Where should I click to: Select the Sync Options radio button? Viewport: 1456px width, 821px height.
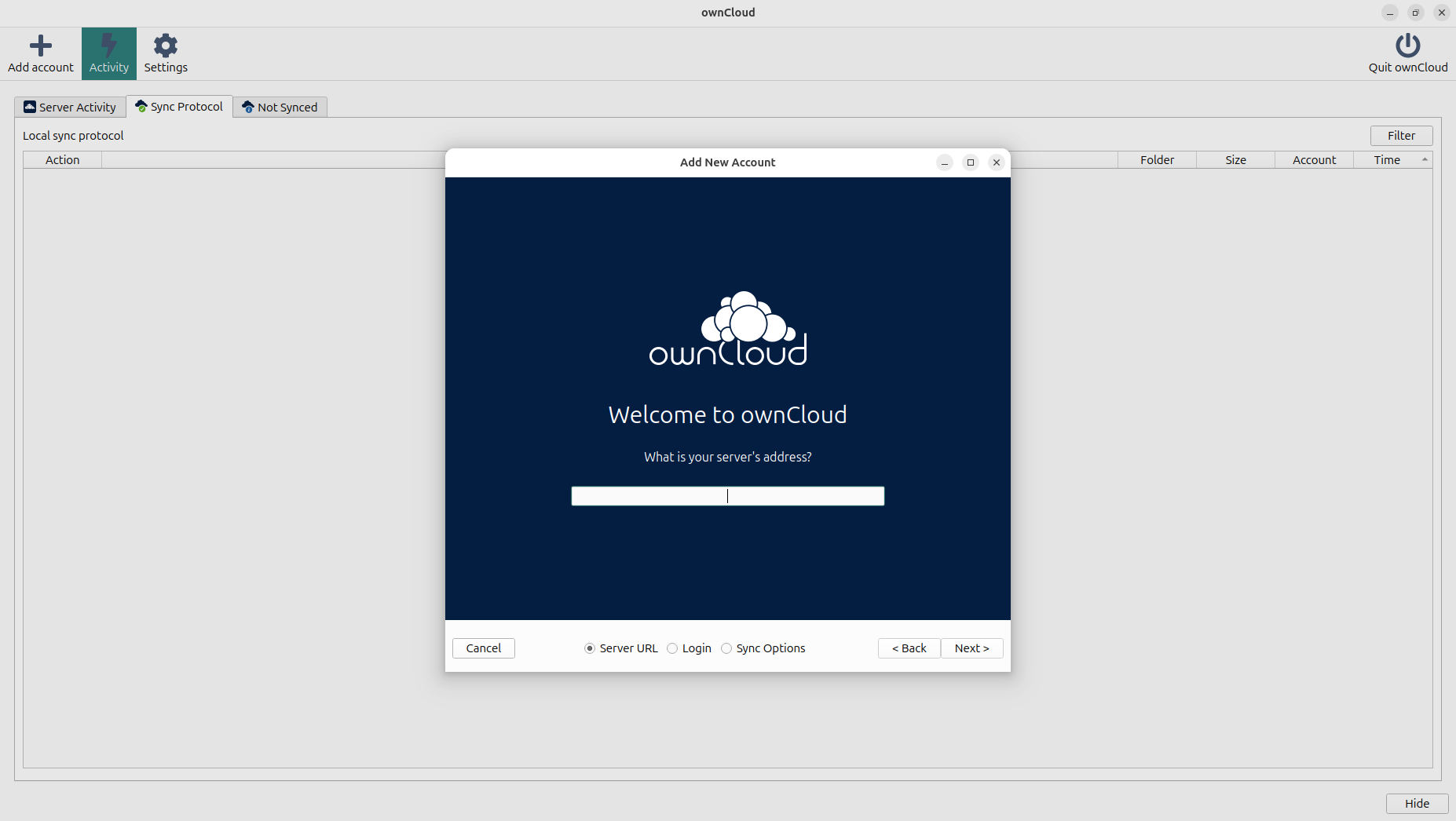pos(763,648)
